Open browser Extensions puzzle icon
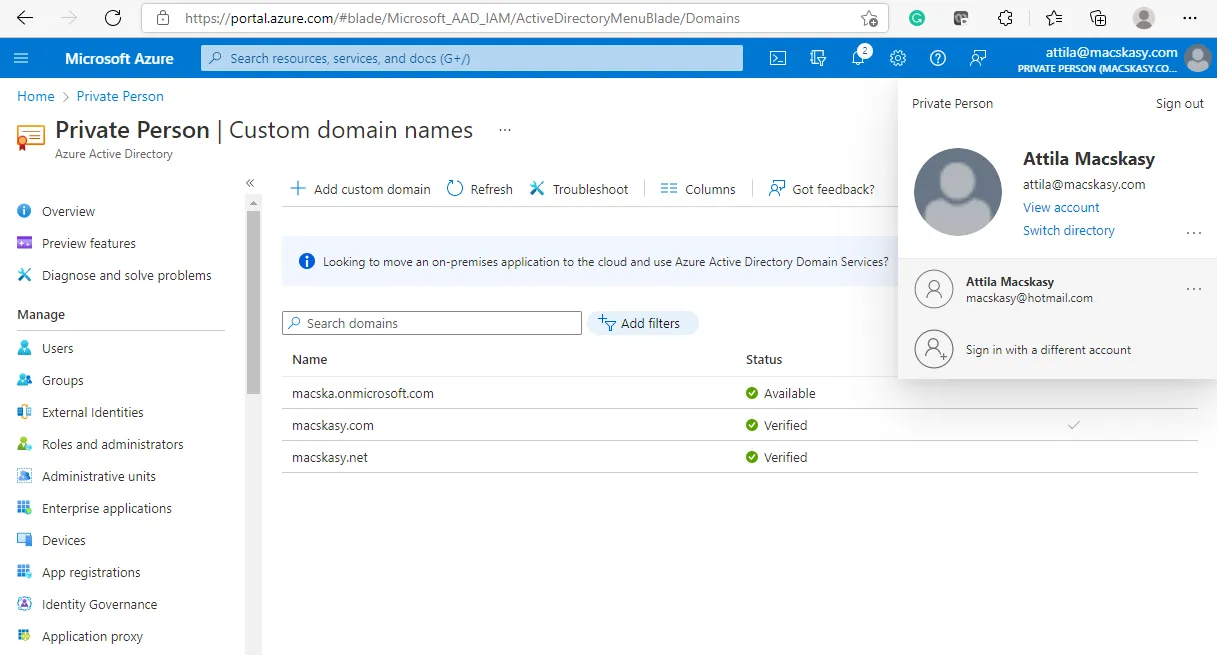Screen dimensions: 1217x655 click(x=1006, y=18)
